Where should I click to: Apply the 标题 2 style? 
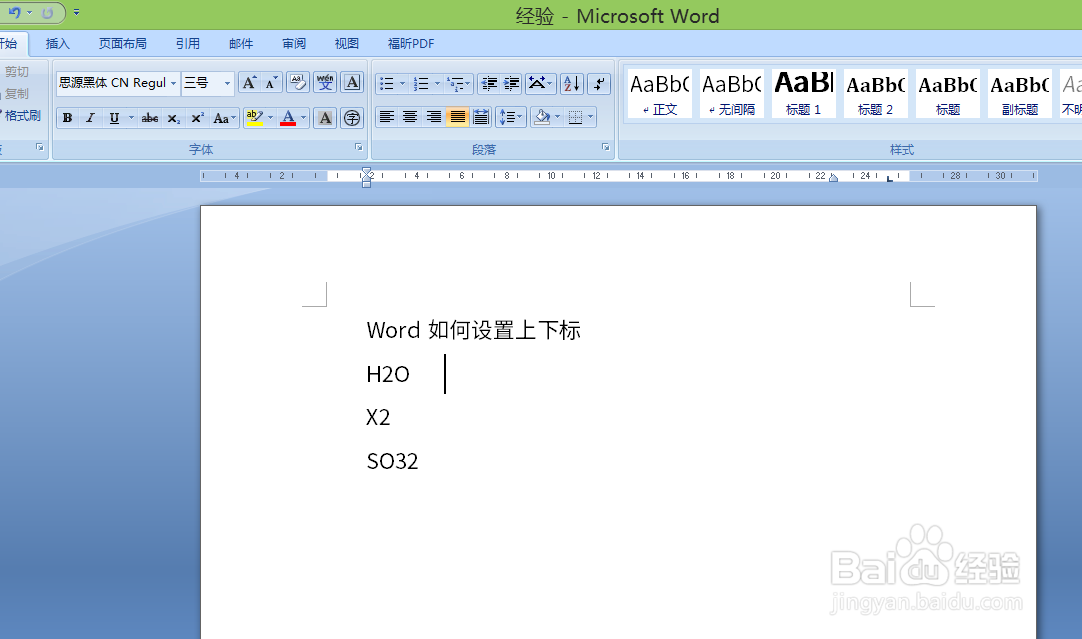click(876, 93)
